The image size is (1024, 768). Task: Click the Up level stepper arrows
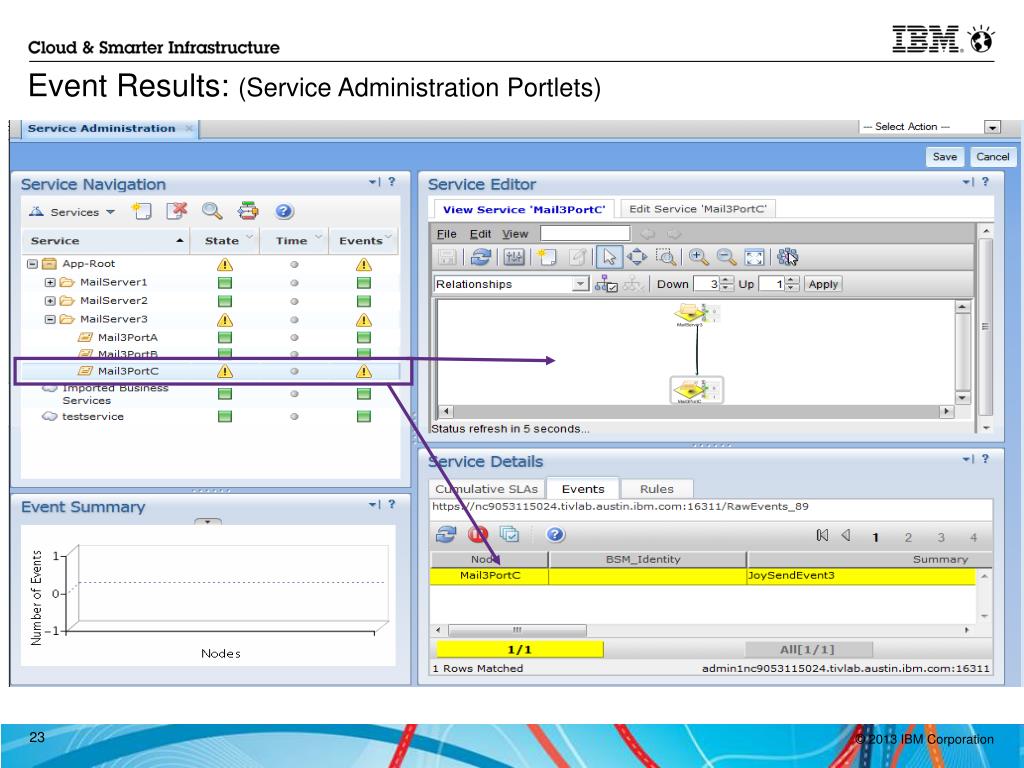pos(792,284)
